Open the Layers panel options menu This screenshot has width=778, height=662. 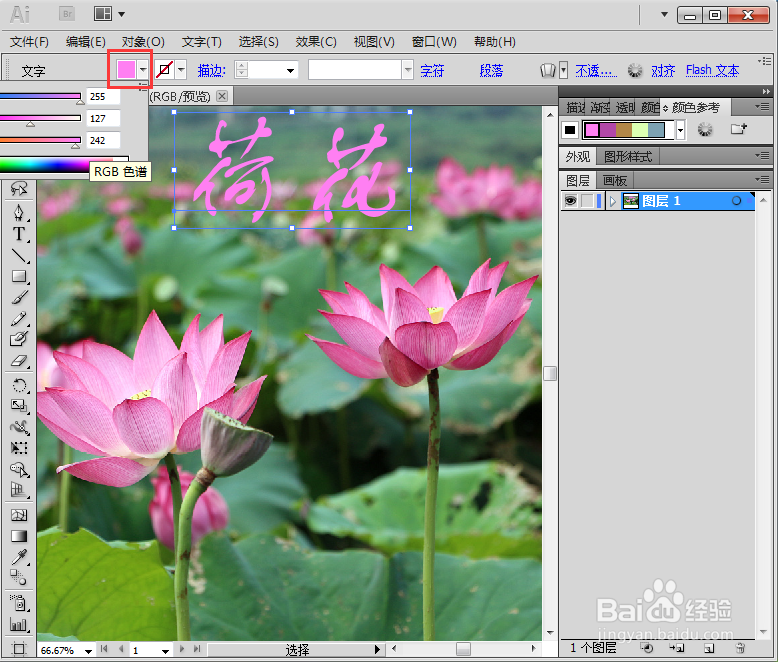pyautogui.click(x=763, y=180)
